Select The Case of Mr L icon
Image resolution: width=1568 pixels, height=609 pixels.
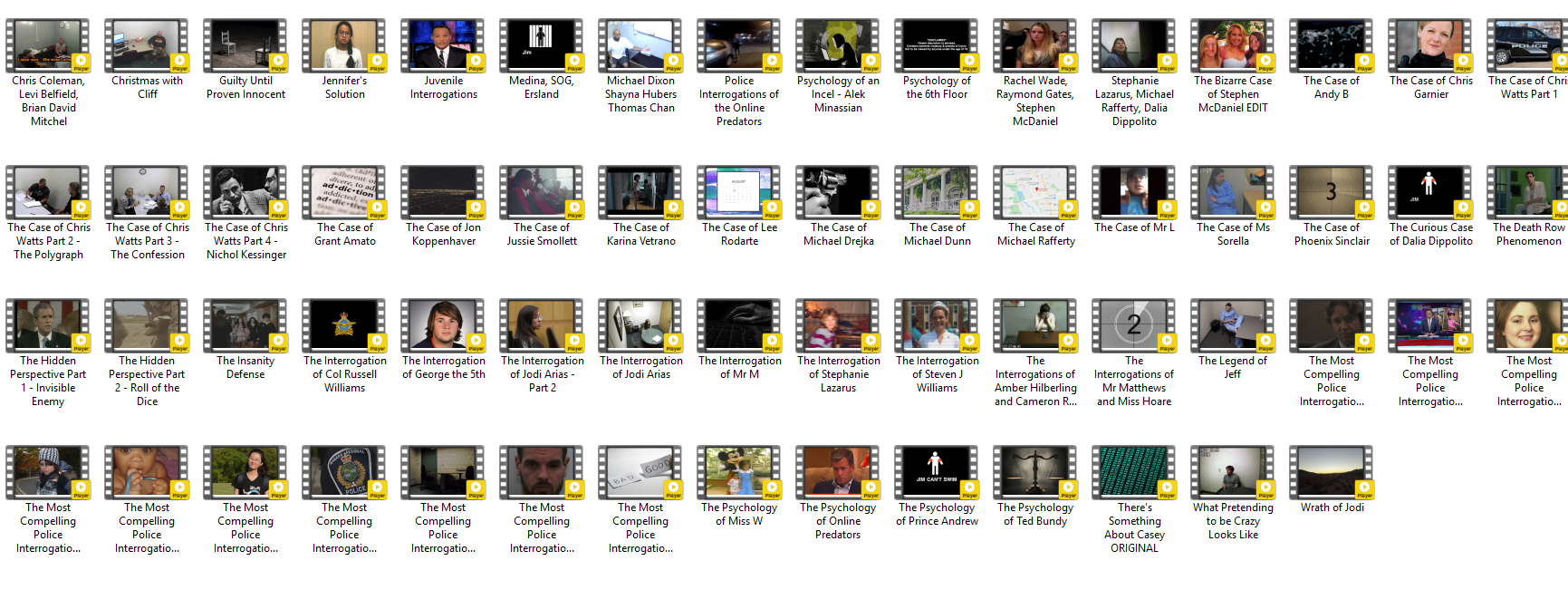(1134, 192)
